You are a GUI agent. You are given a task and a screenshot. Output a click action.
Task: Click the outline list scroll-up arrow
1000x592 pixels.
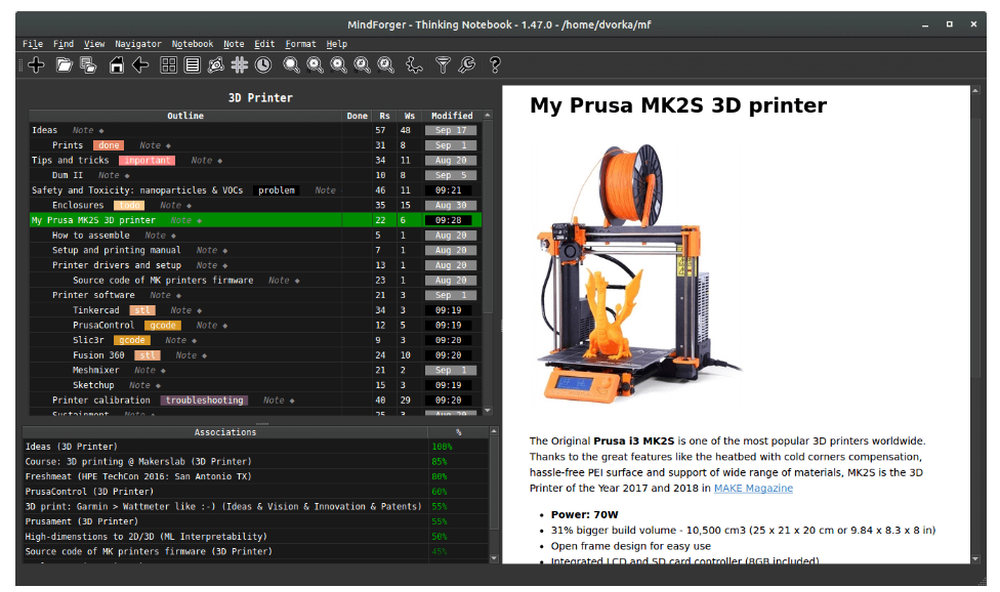click(488, 115)
